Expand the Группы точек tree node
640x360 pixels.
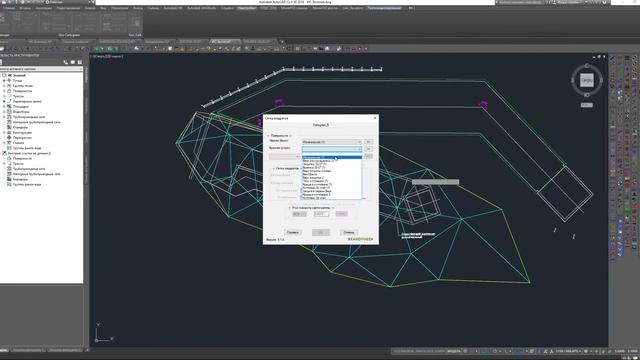coord(4,86)
